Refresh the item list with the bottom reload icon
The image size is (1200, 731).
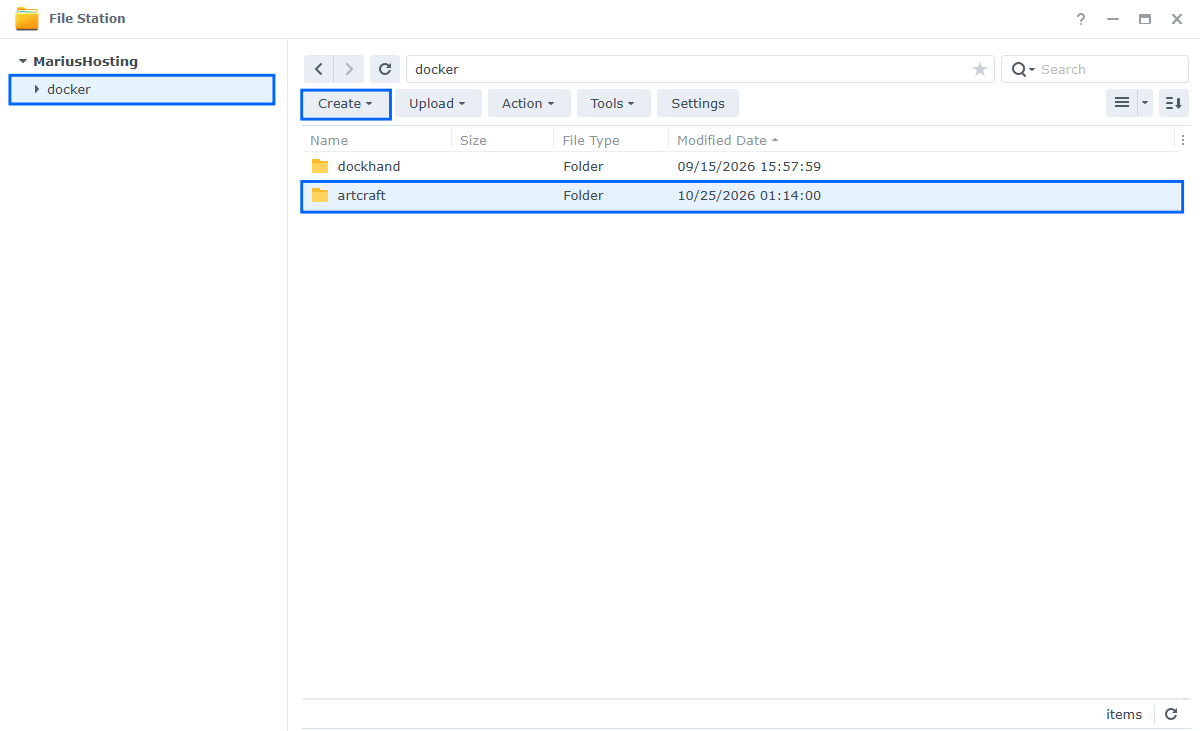(1171, 714)
